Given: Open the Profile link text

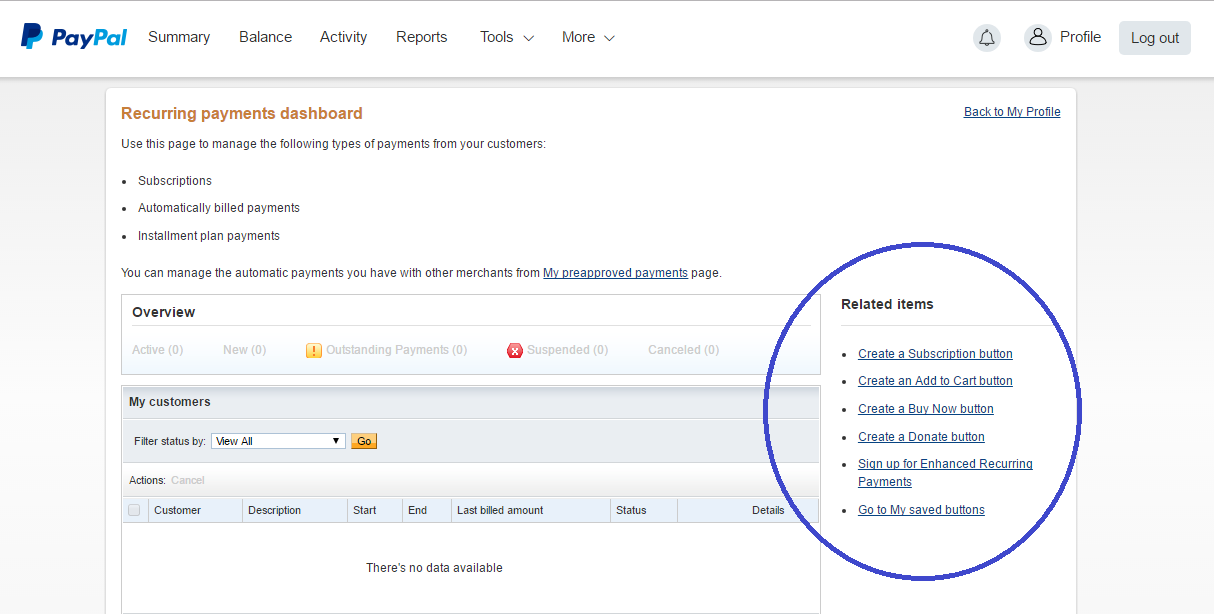Looking at the screenshot, I should [1080, 37].
